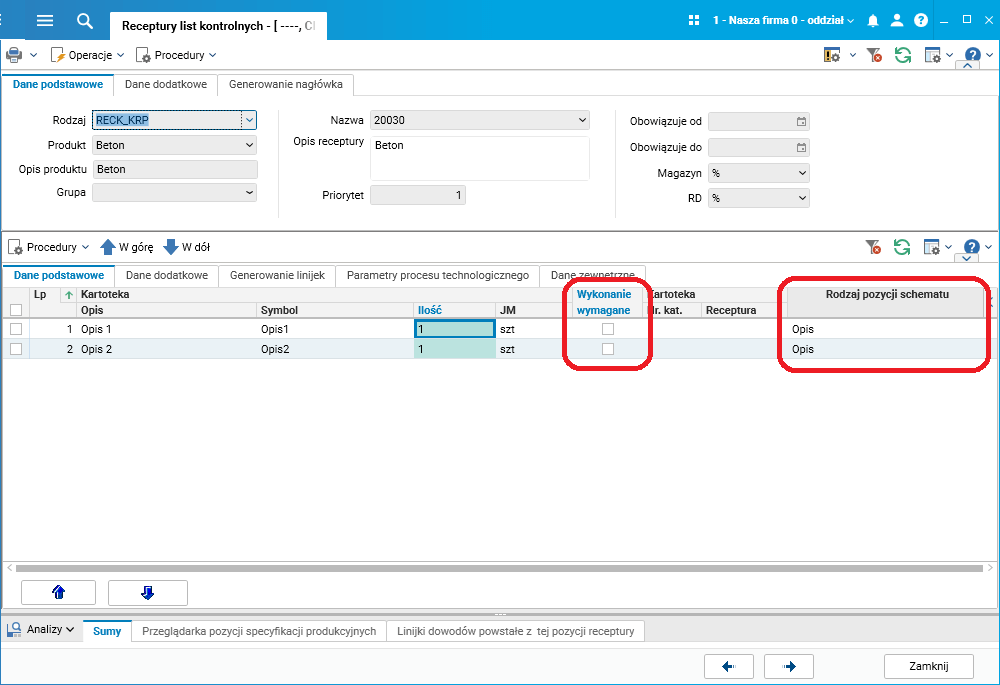Viewport: 1000px width, 685px height.
Task: Click the notifications bell icon
Action: tap(873, 20)
